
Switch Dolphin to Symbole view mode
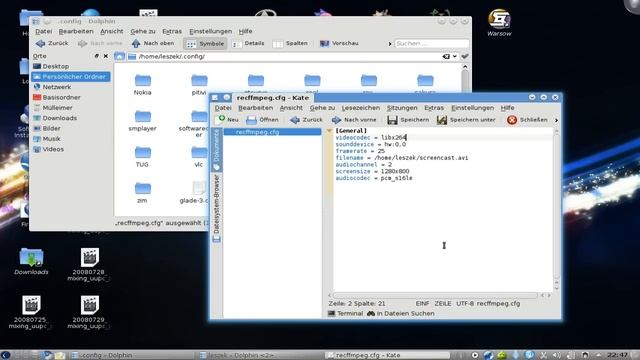click(x=205, y=44)
